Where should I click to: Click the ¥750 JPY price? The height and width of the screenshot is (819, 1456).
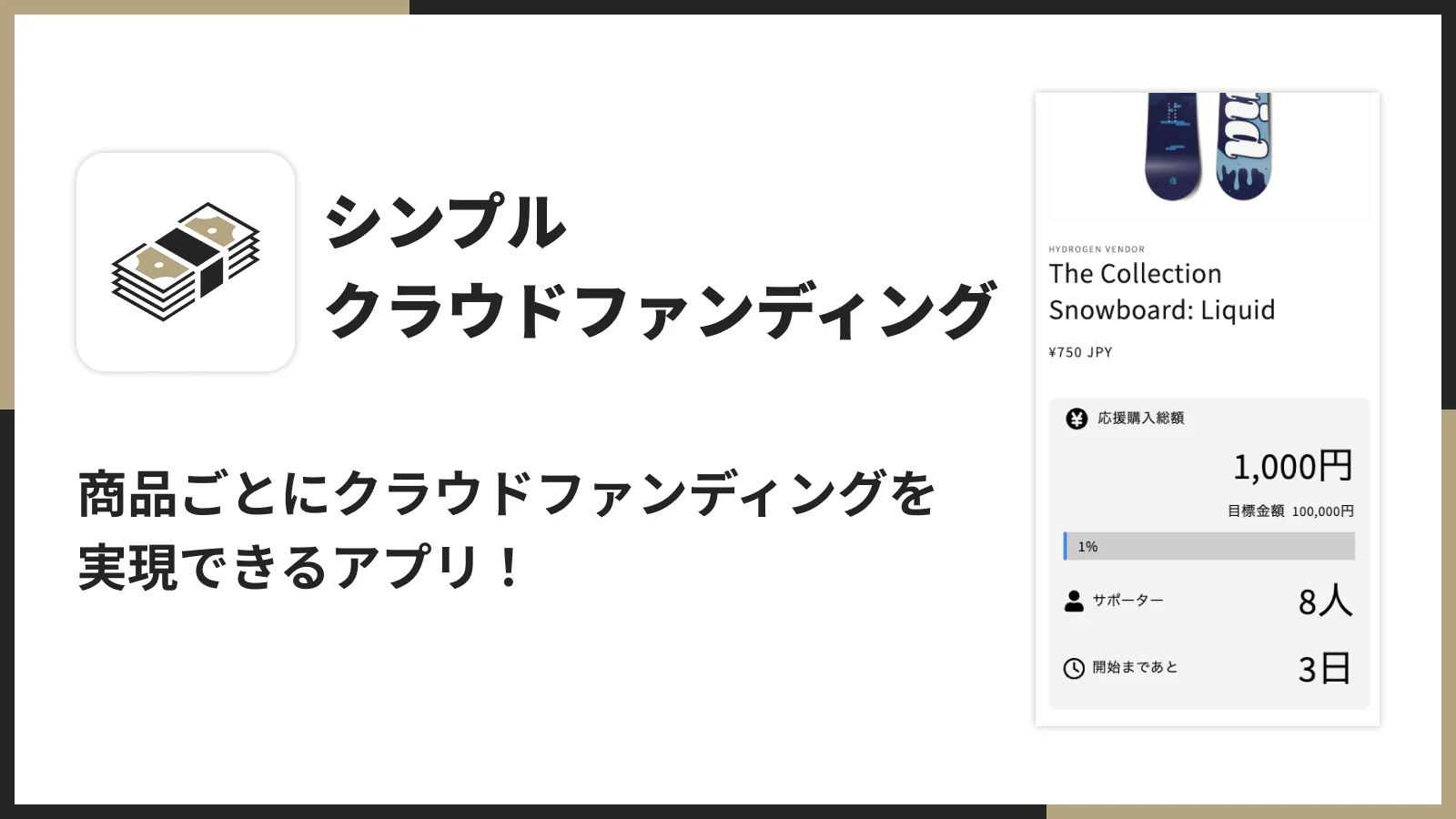[1080, 353]
